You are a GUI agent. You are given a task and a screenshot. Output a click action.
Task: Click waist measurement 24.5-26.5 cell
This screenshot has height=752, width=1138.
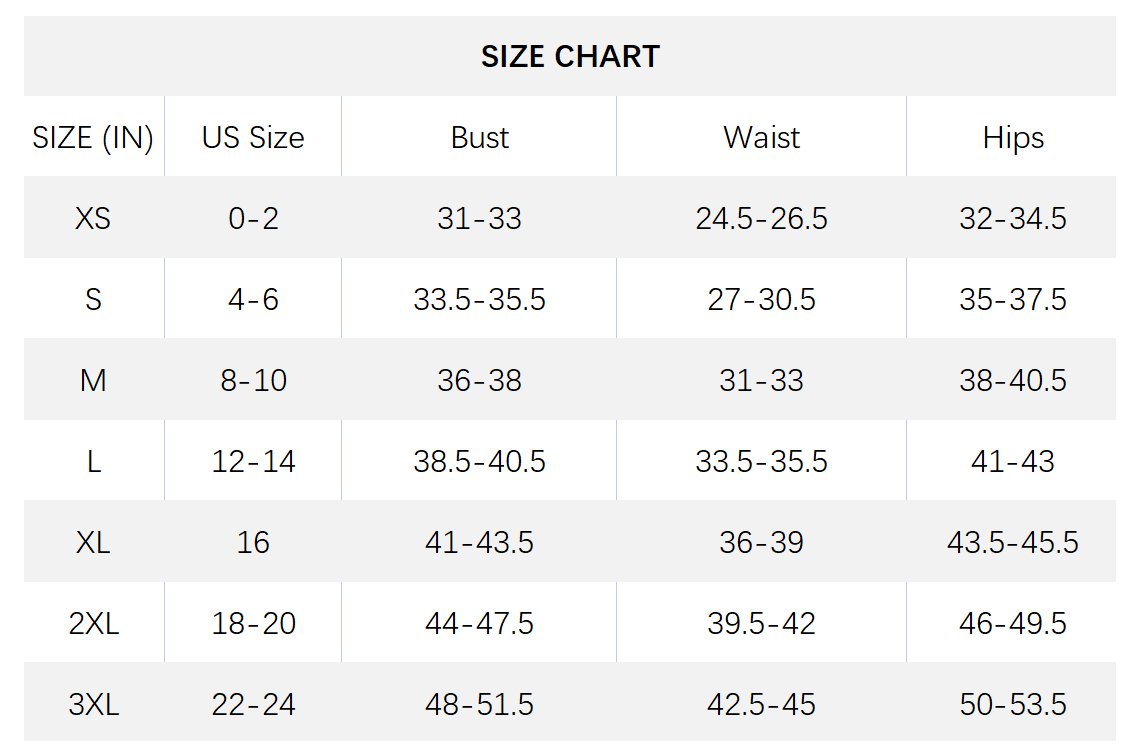pos(761,218)
